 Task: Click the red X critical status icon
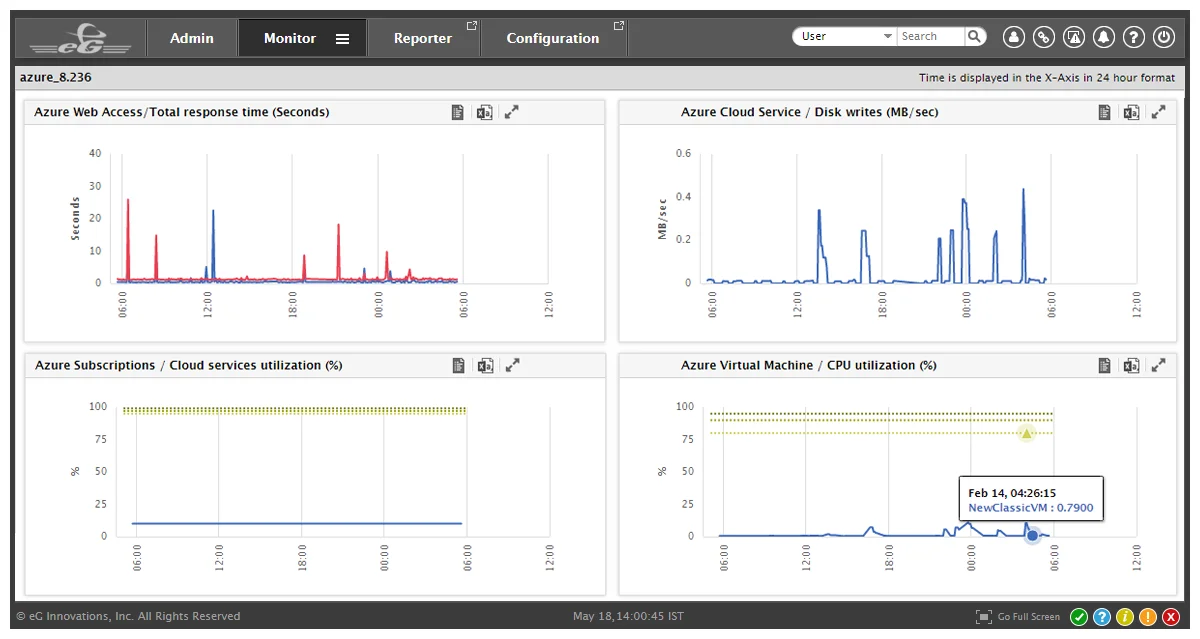point(1171,617)
